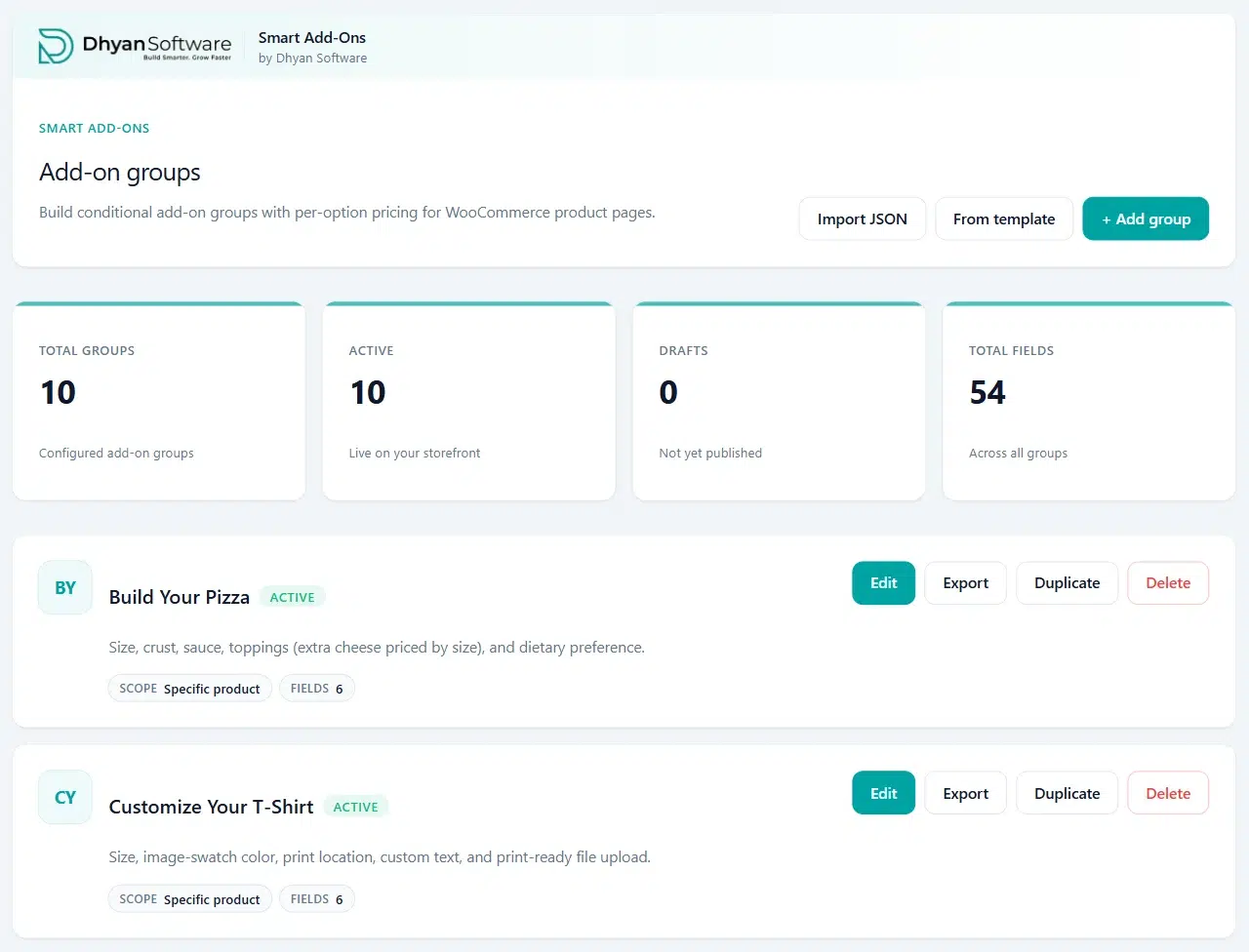Export the Build Your Pizza group
Viewport: 1249px width, 952px height.
click(x=966, y=582)
